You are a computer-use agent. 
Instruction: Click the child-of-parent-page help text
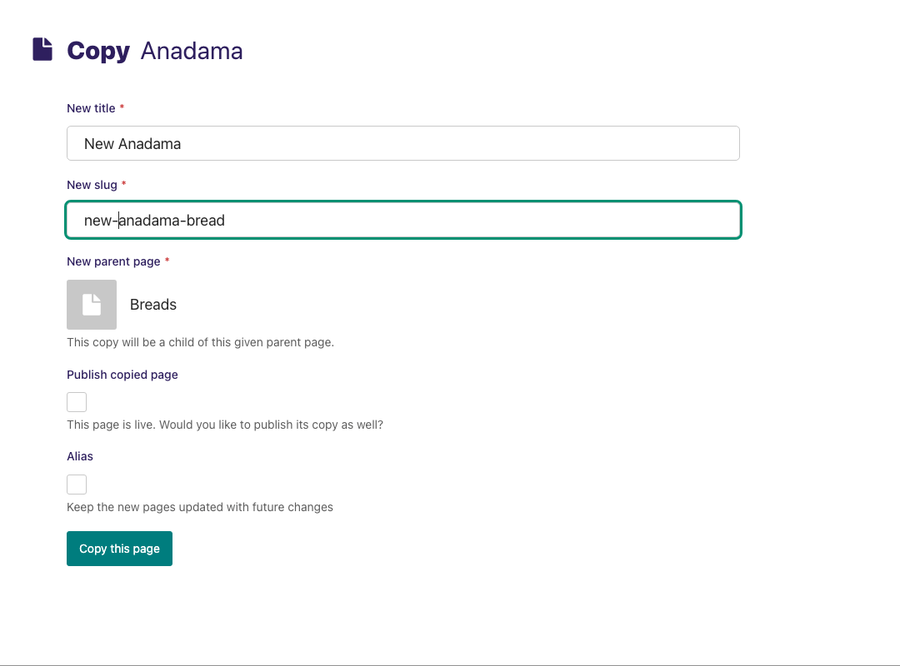click(200, 342)
